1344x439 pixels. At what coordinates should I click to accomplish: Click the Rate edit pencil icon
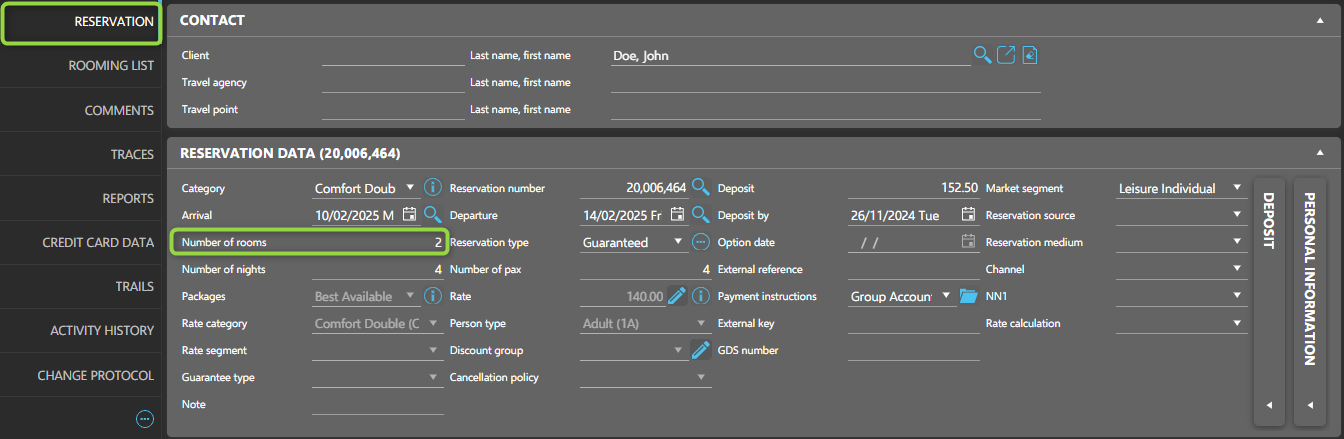pyautogui.click(x=677, y=296)
